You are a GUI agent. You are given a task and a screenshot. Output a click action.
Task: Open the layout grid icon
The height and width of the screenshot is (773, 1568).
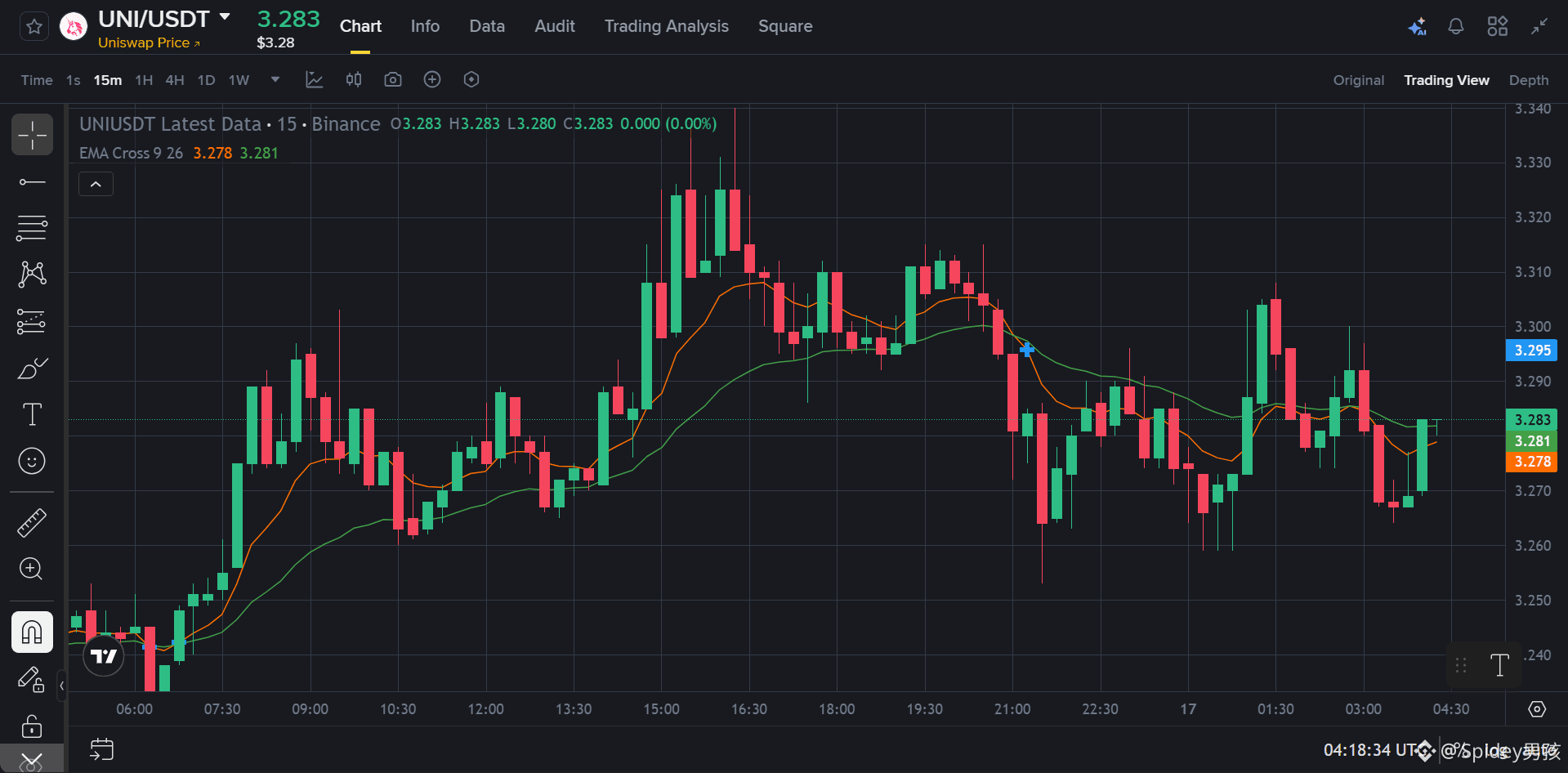tap(1498, 27)
